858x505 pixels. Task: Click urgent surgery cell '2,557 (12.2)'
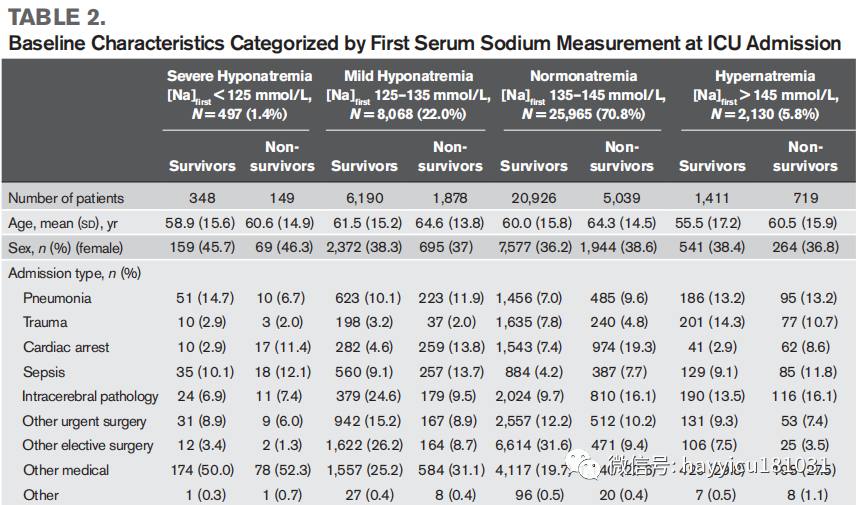point(534,421)
